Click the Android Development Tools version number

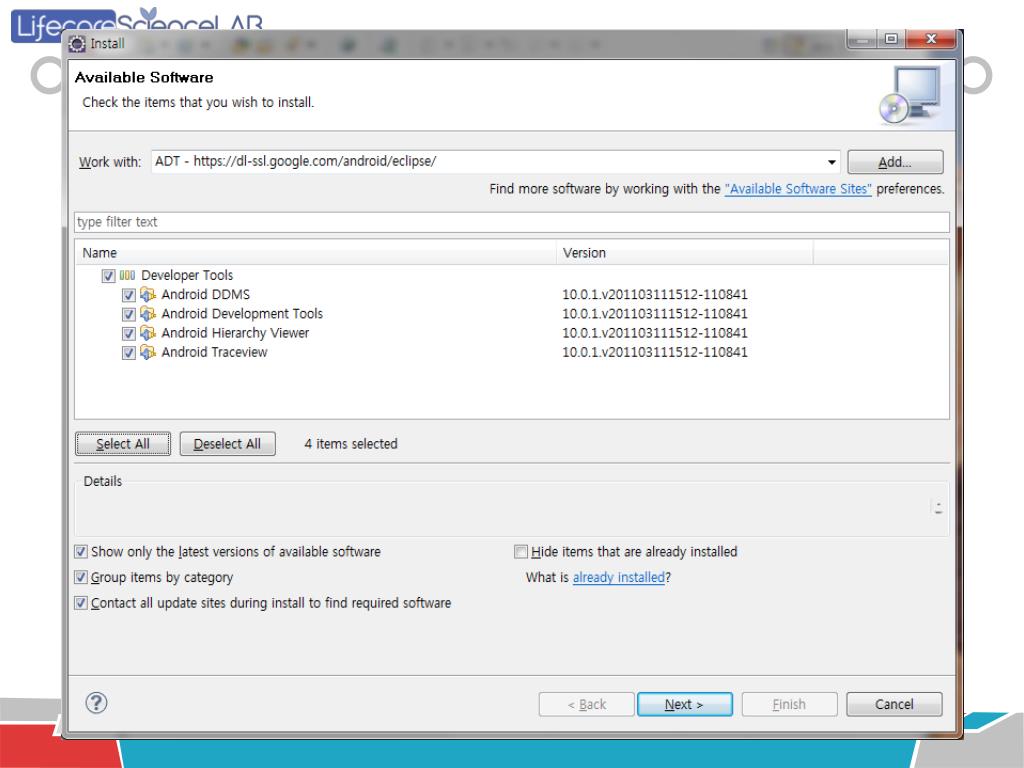pyautogui.click(x=655, y=313)
